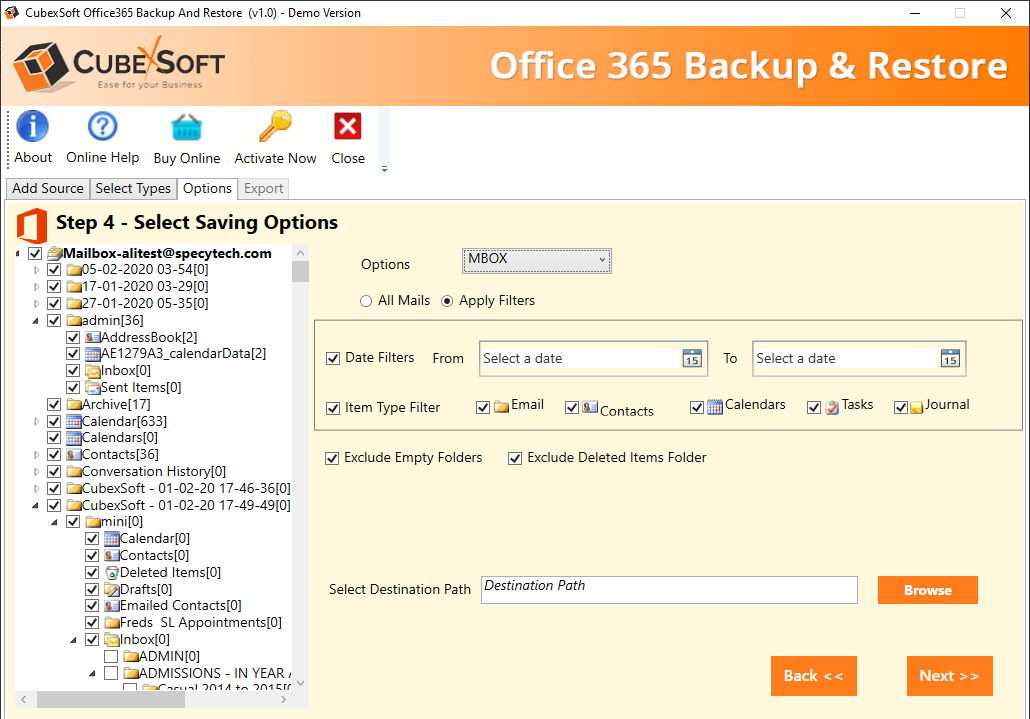Select the ADMIN[0] folder
Screen dimensions: 1030x719
169,657
